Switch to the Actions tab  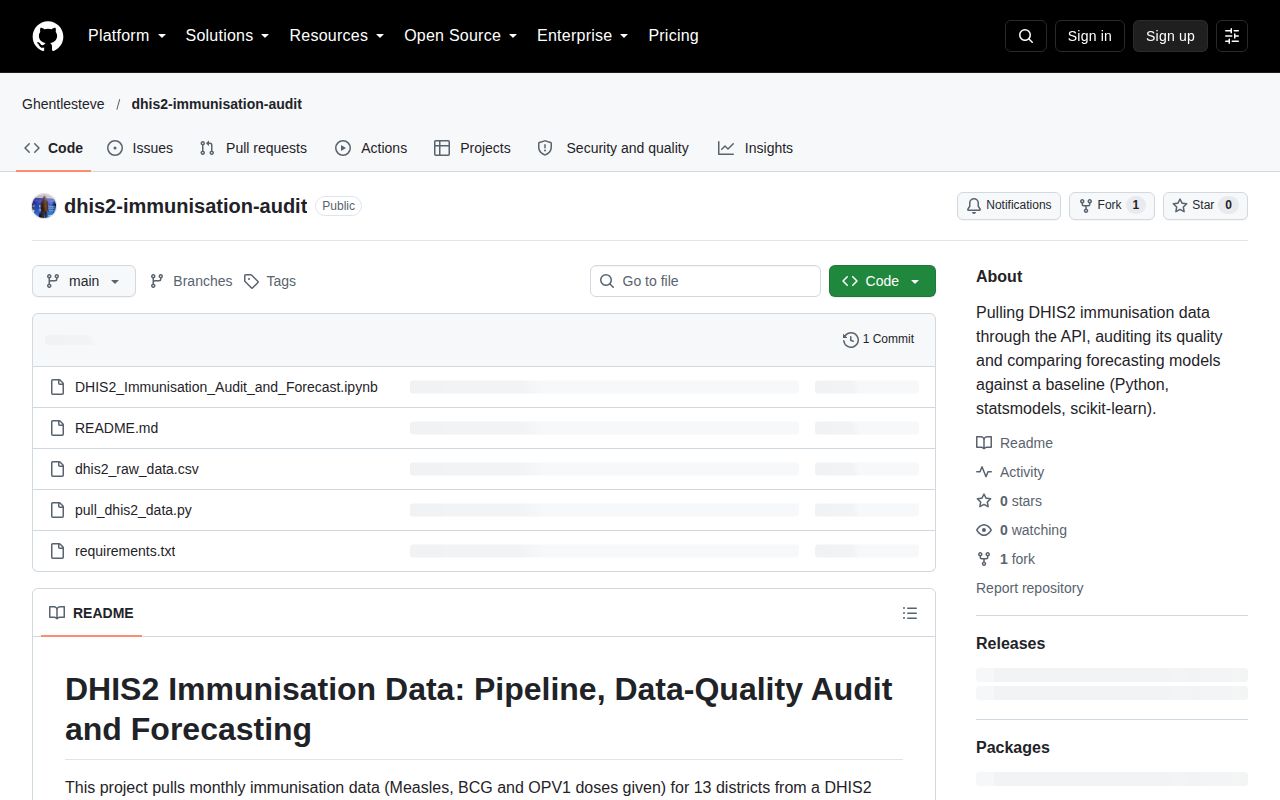tap(371, 148)
